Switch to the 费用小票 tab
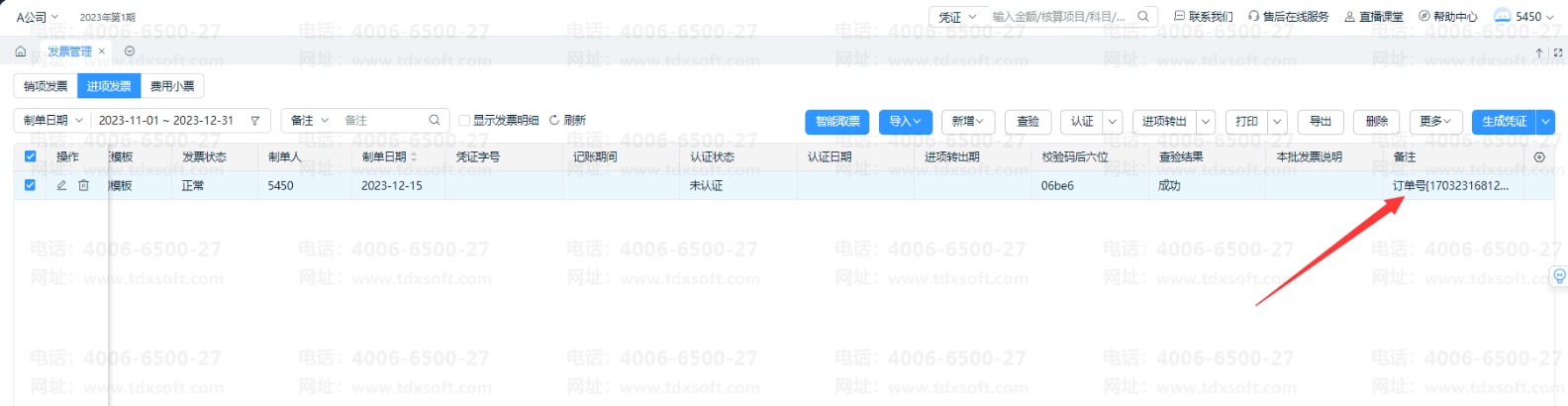This screenshot has width=1568, height=406. click(x=172, y=86)
